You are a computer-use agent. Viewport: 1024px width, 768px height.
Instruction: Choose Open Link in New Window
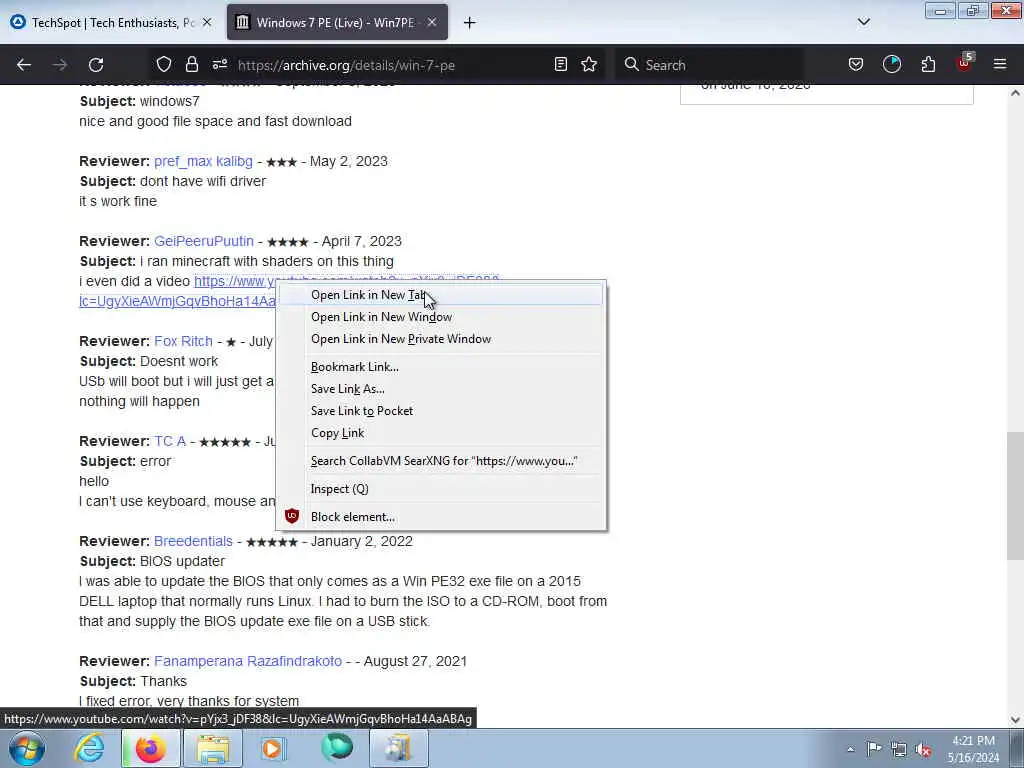tap(441, 317)
